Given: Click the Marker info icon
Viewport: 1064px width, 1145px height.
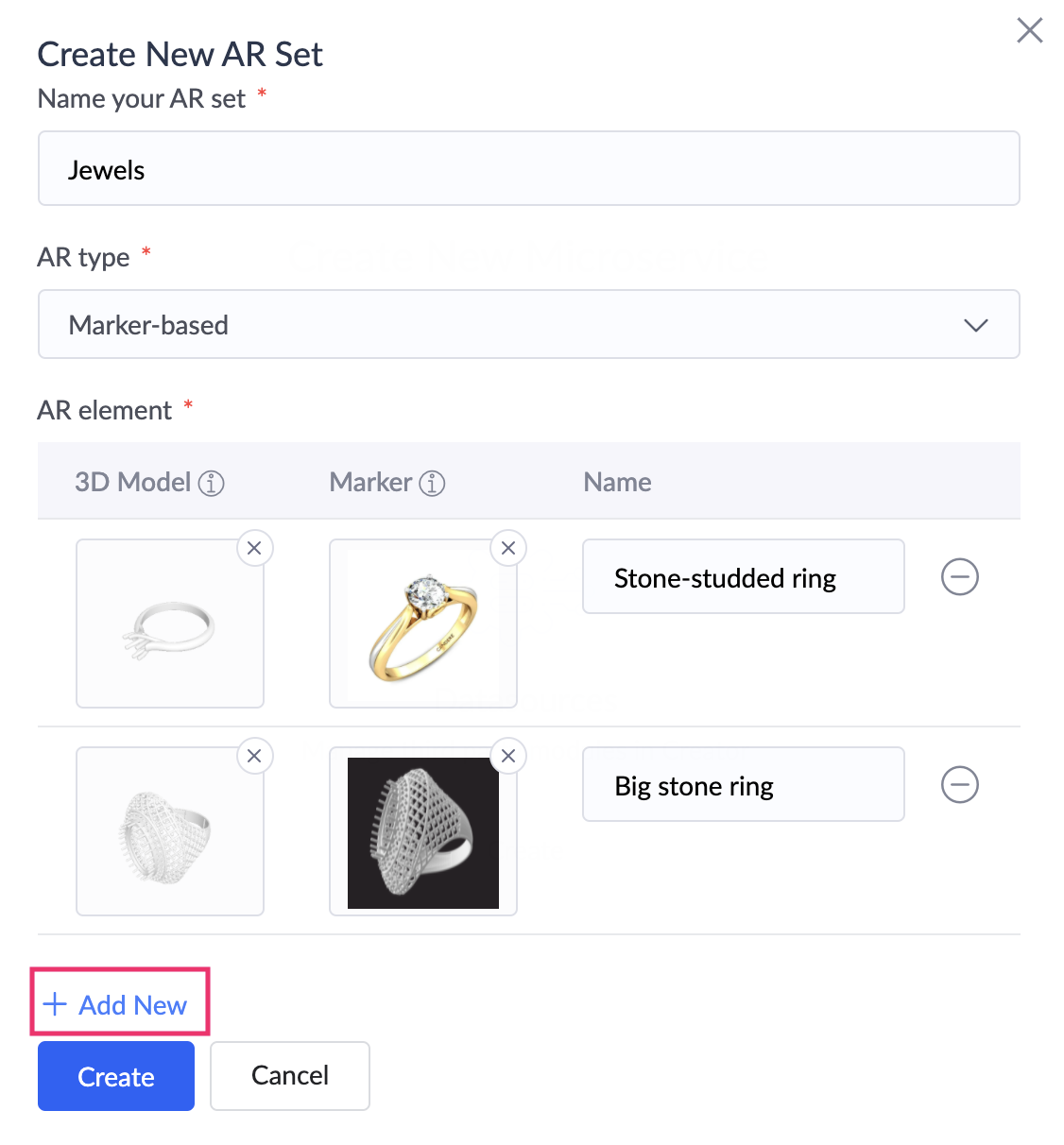Looking at the screenshot, I should 432,483.
